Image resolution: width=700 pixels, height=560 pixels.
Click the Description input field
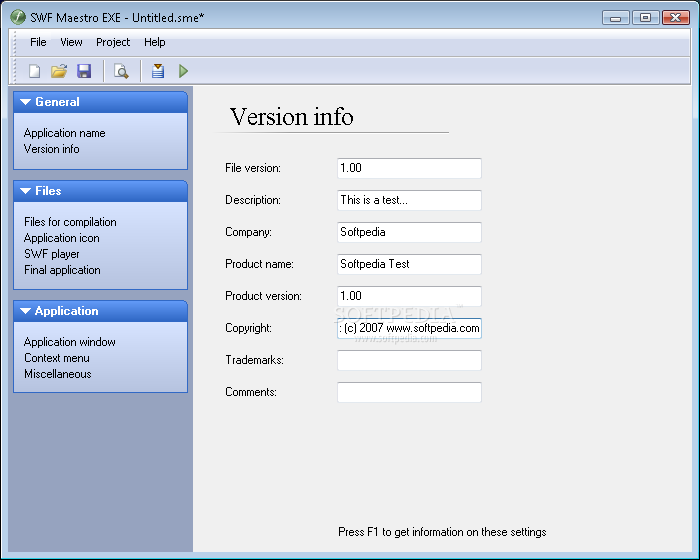(409, 200)
